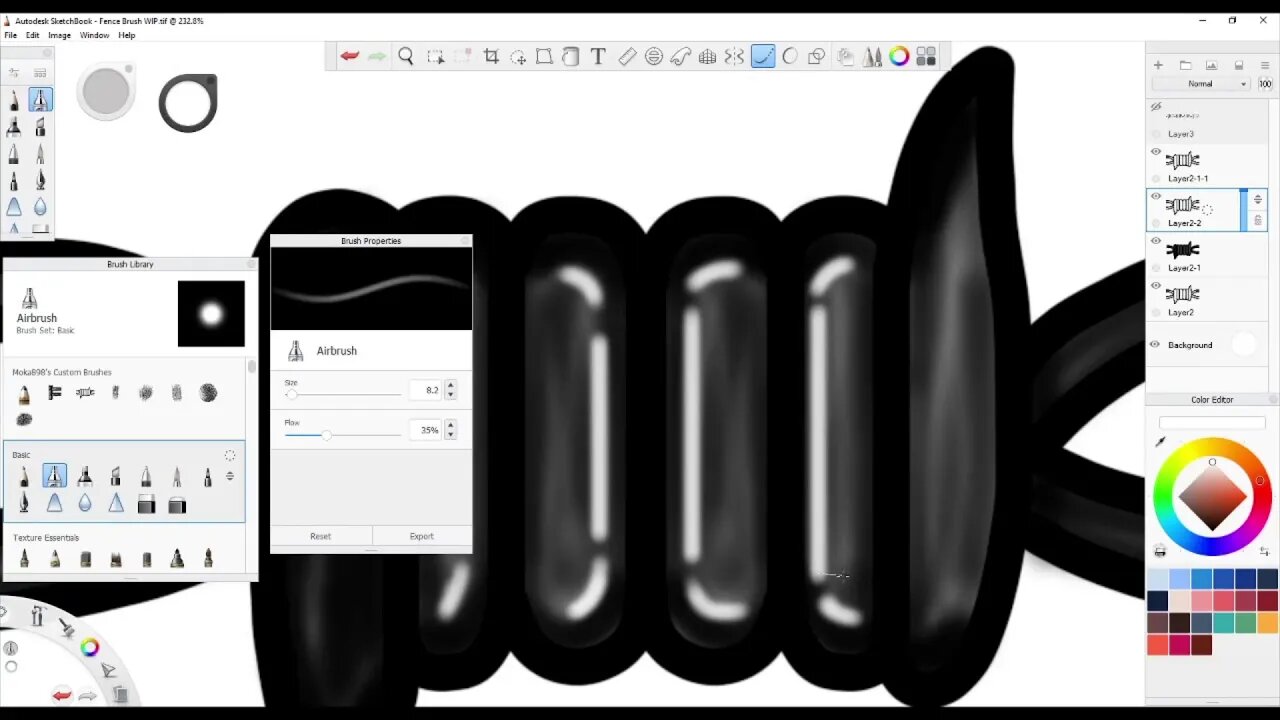Image resolution: width=1280 pixels, height=720 pixels.
Task: Increase brush Size with the up arrow
Action: coord(450,385)
